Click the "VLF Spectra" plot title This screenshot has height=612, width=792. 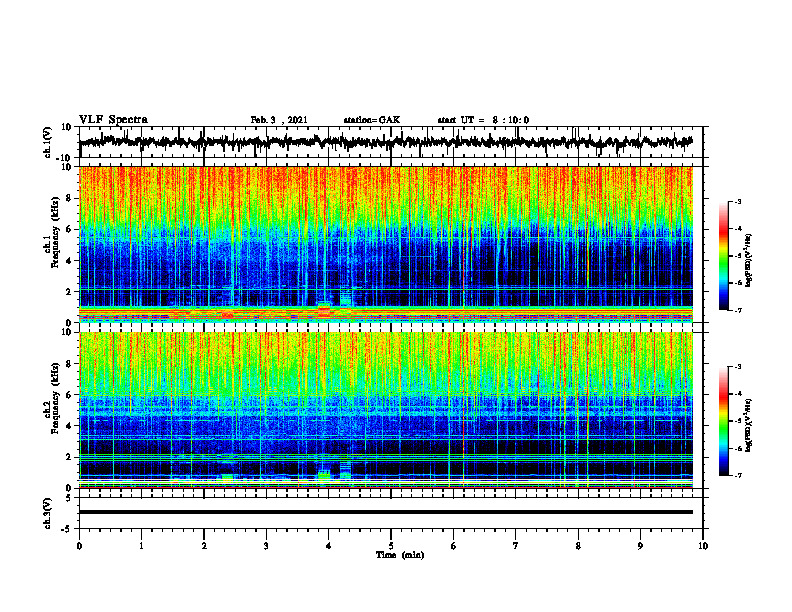click(x=113, y=120)
